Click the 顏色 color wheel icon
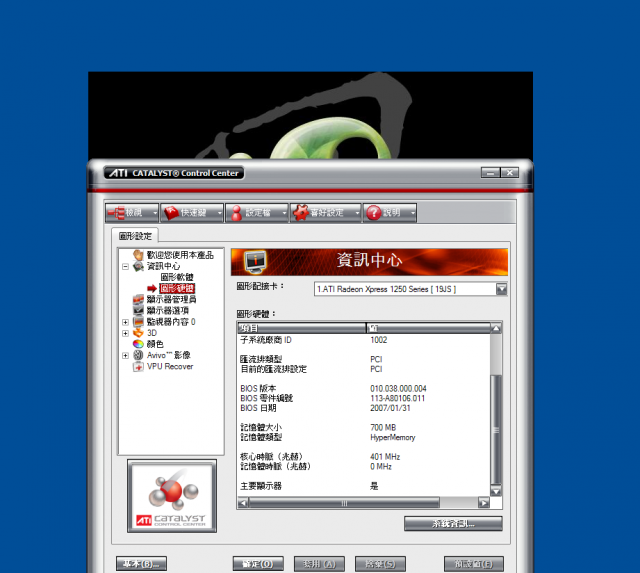This screenshot has width=640, height=573. coord(138,344)
